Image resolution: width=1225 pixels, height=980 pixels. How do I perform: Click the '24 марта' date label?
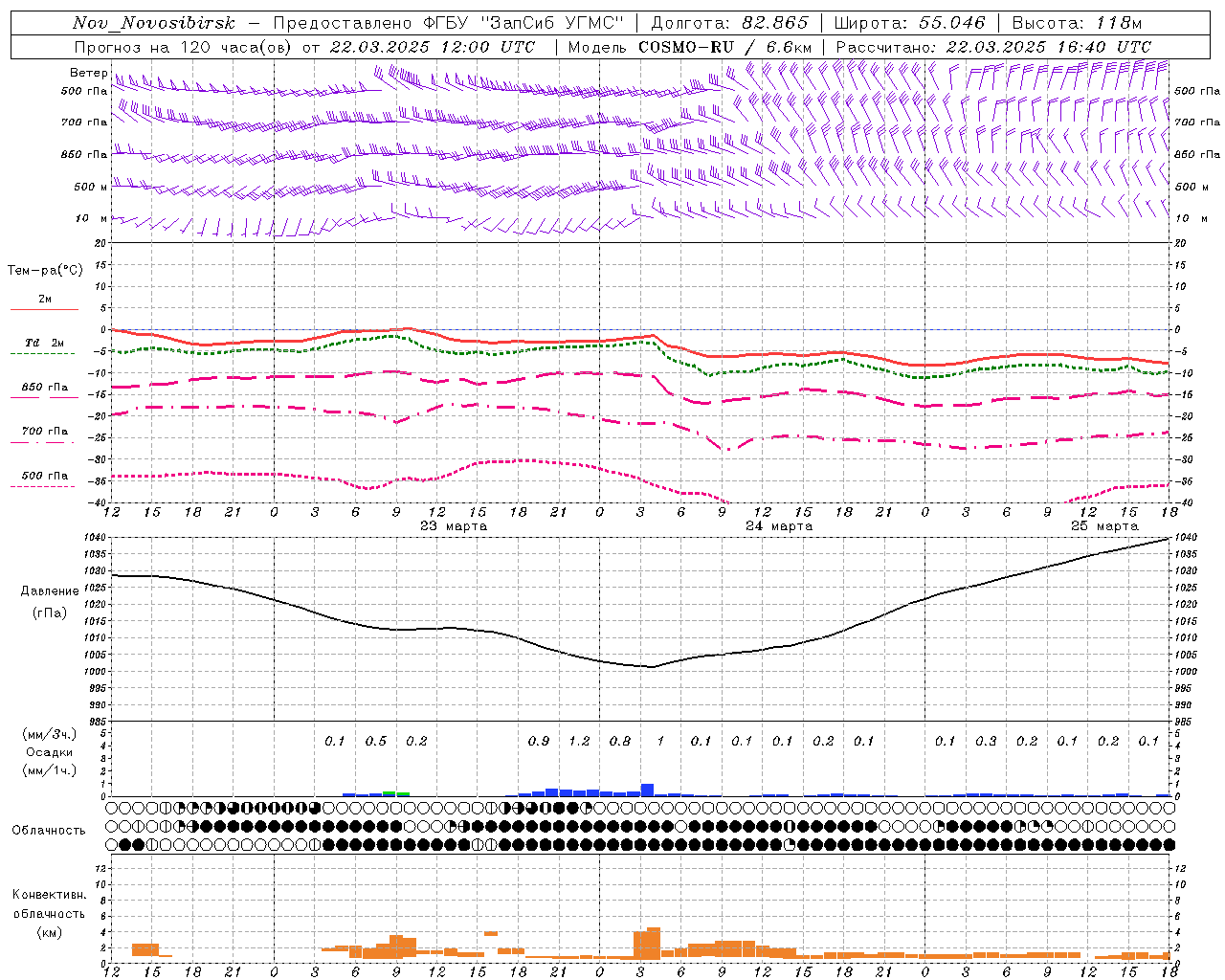pos(779,526)
